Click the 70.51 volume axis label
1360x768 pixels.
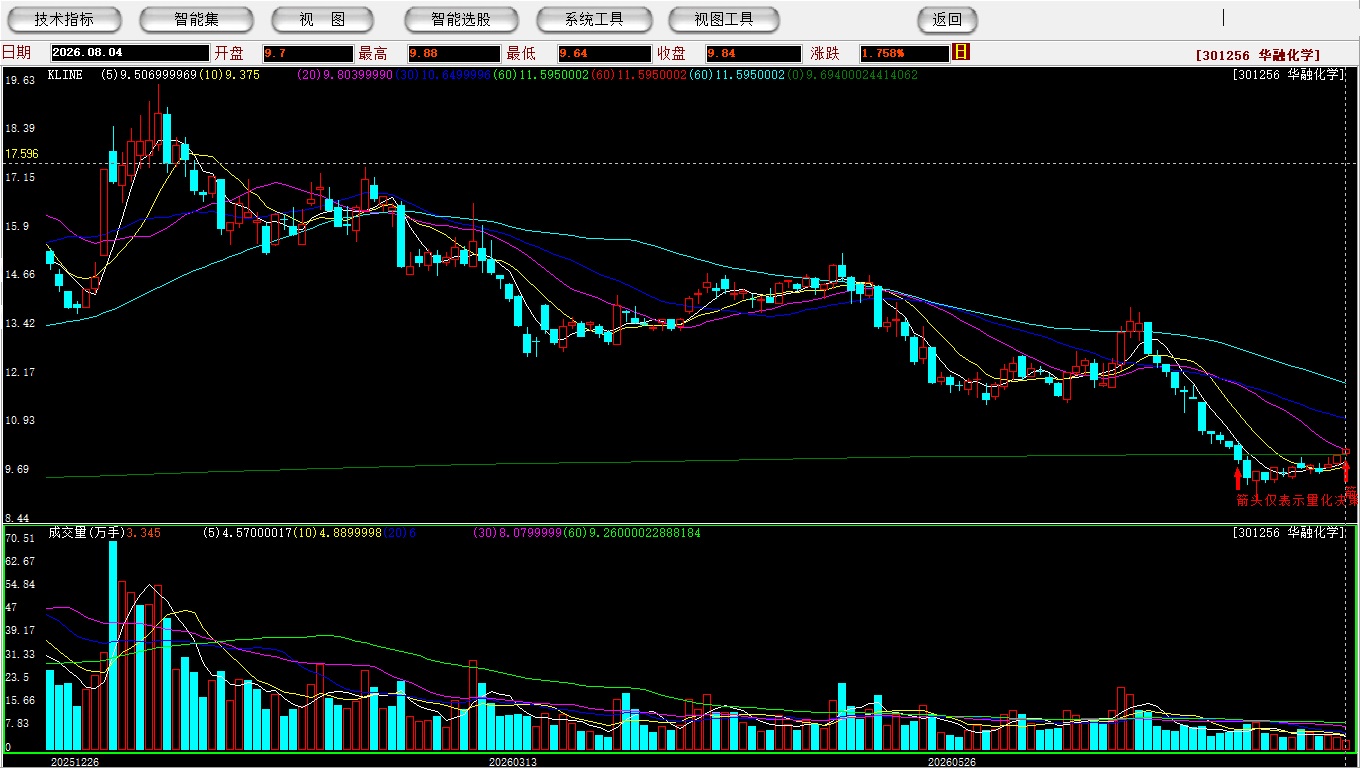pos(20,538)
